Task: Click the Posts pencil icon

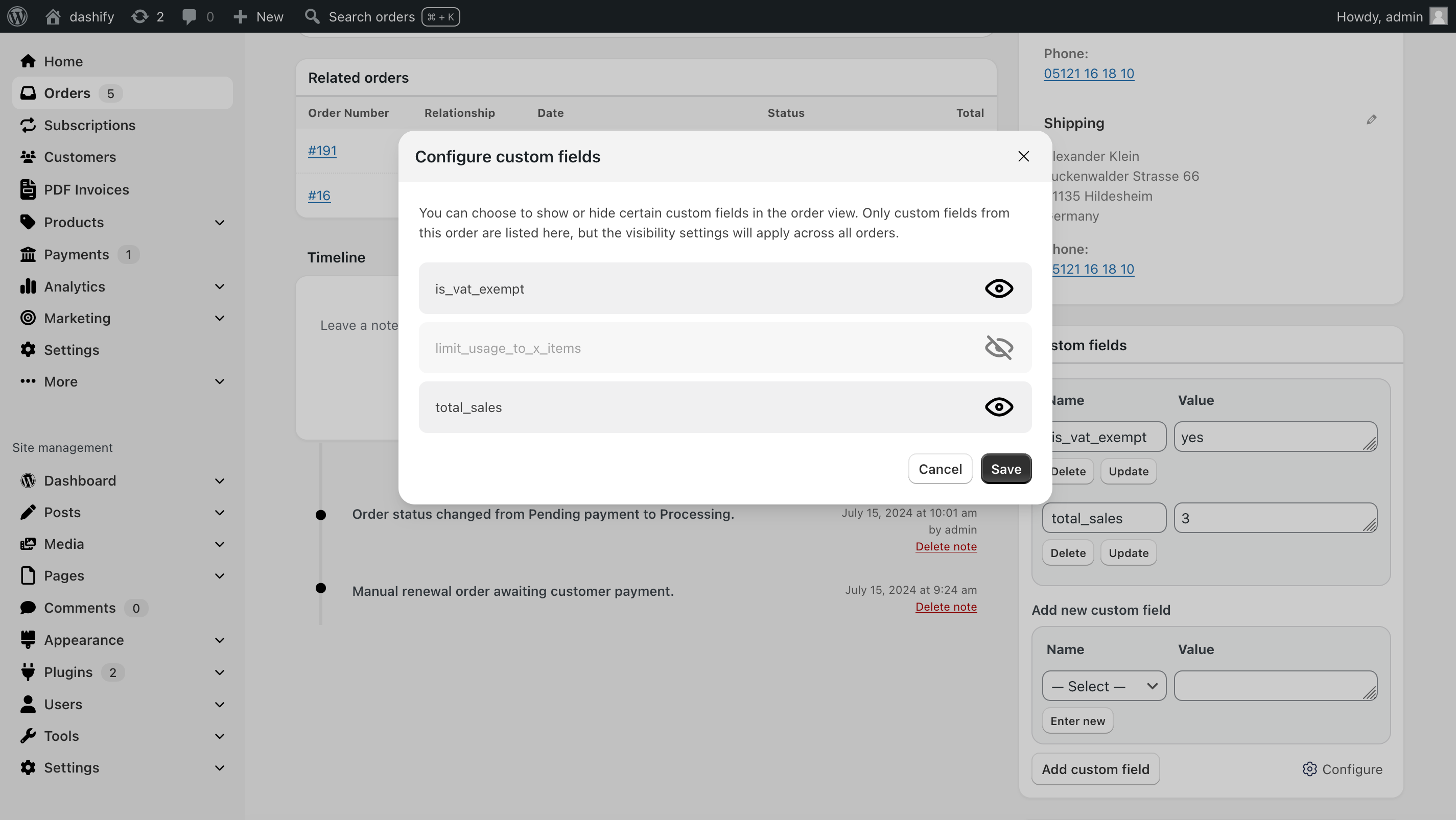Action: [28, 512]
